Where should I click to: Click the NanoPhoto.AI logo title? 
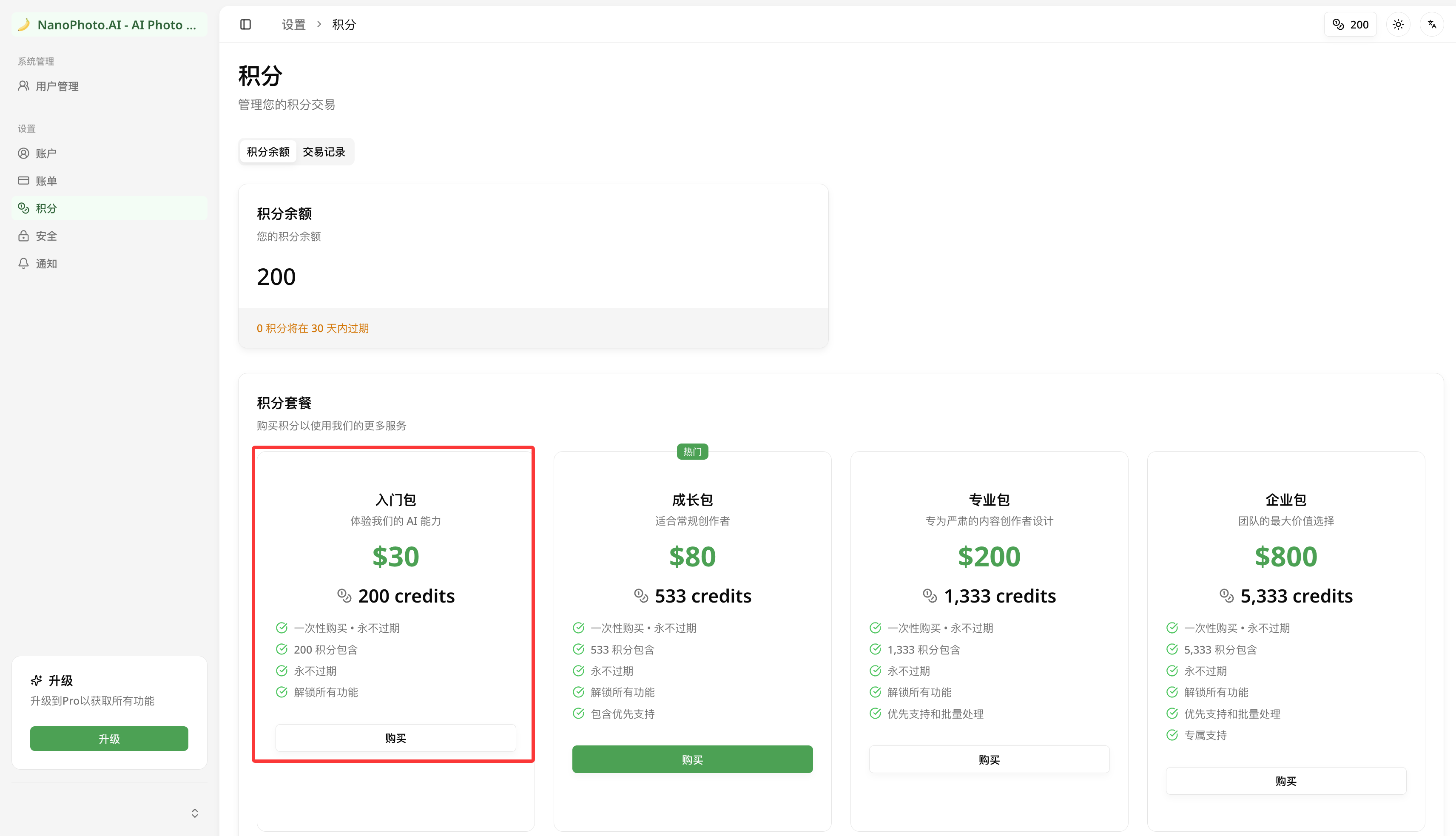pyautogui.click(x=117, y=25)
